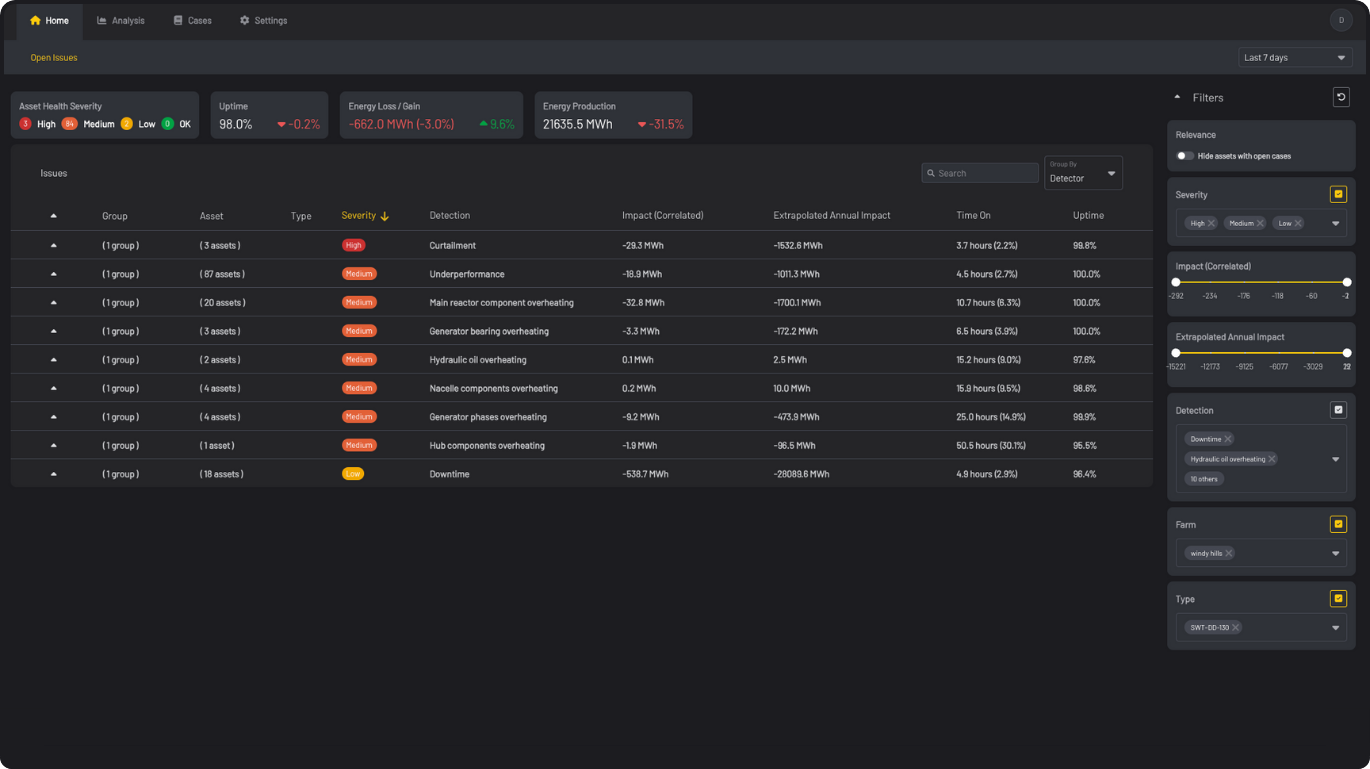Viewport: 1370px width, 769px height.
Task: Click the Open Issues link
Action: click(x=53, y=57)
